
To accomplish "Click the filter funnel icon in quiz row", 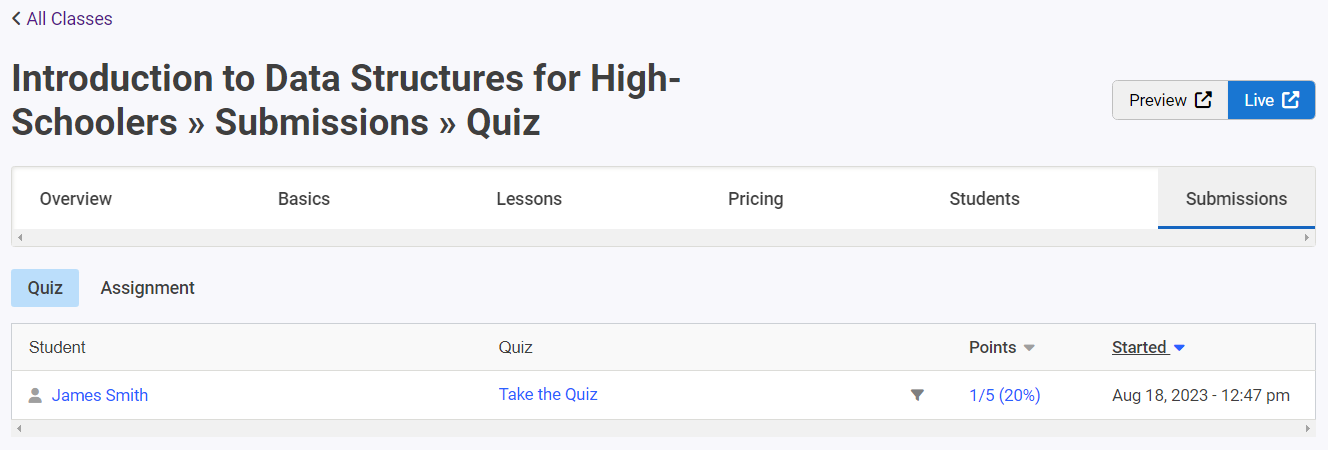I will (917, 395).
